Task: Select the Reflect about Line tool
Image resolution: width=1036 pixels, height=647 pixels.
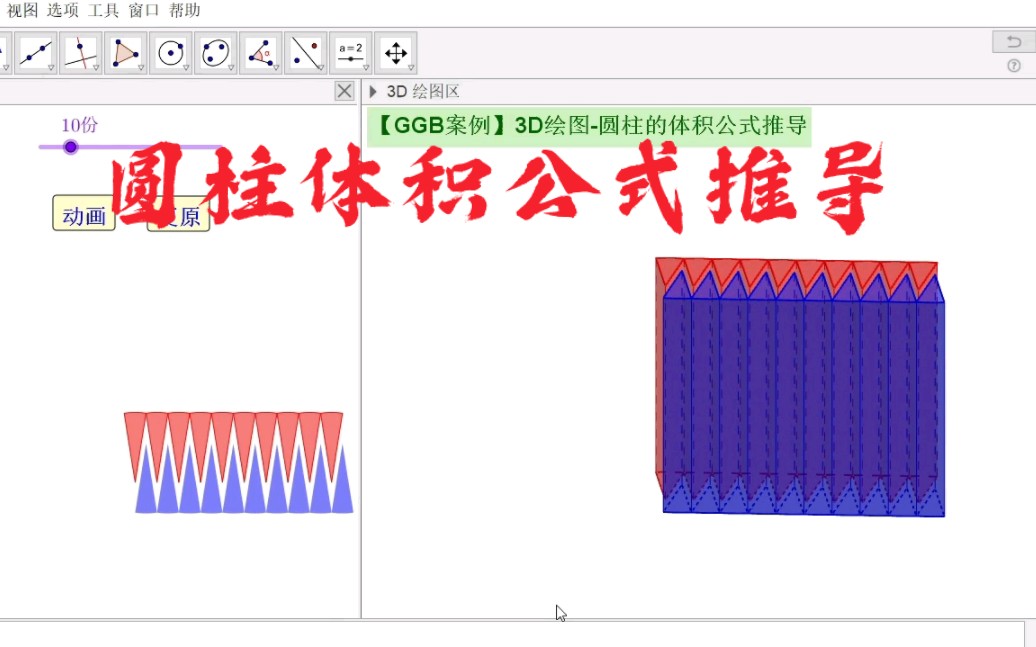Action: (x=306, y=52)
